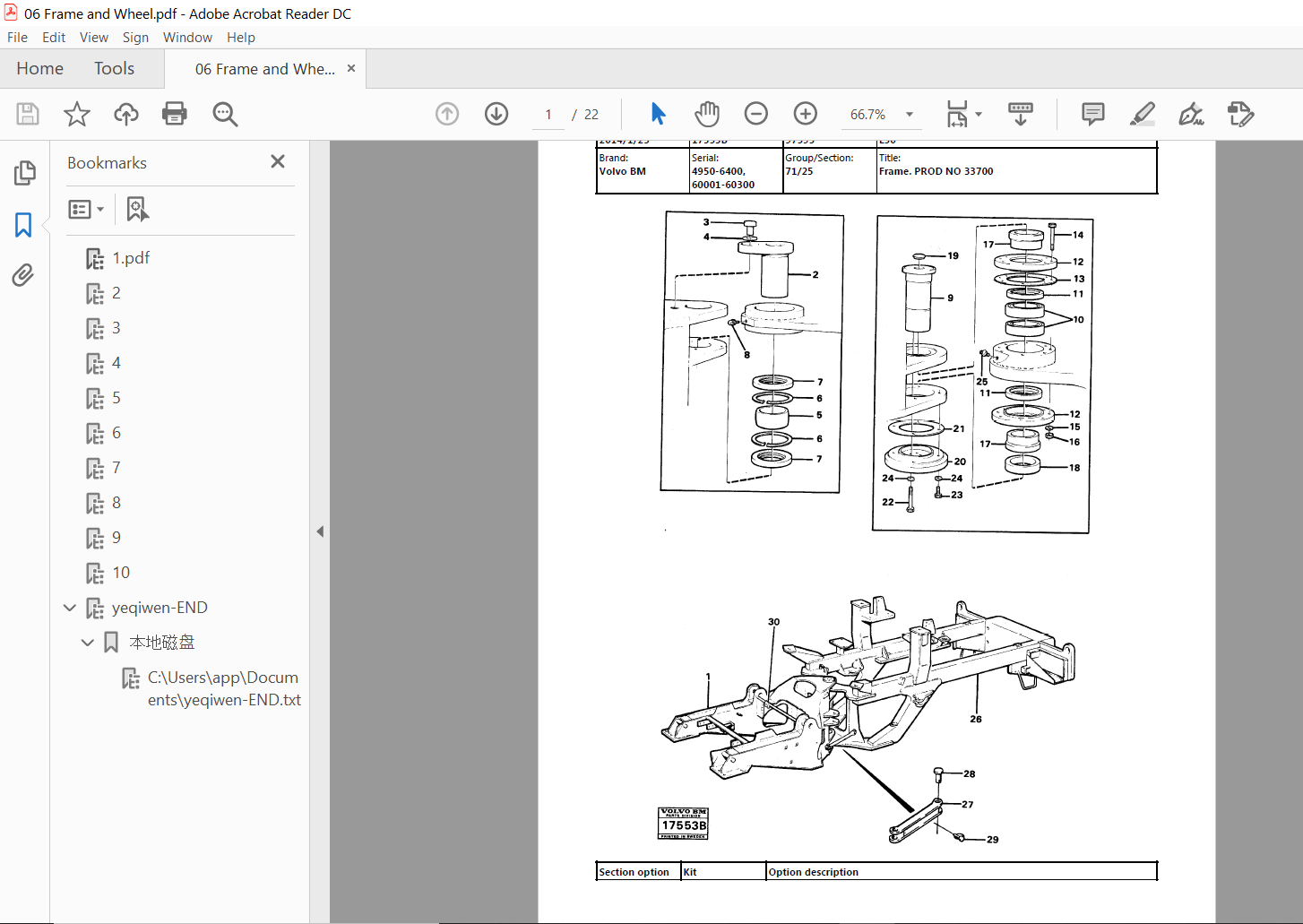Collapse the navigation pane arrow

tap(320, 531)
